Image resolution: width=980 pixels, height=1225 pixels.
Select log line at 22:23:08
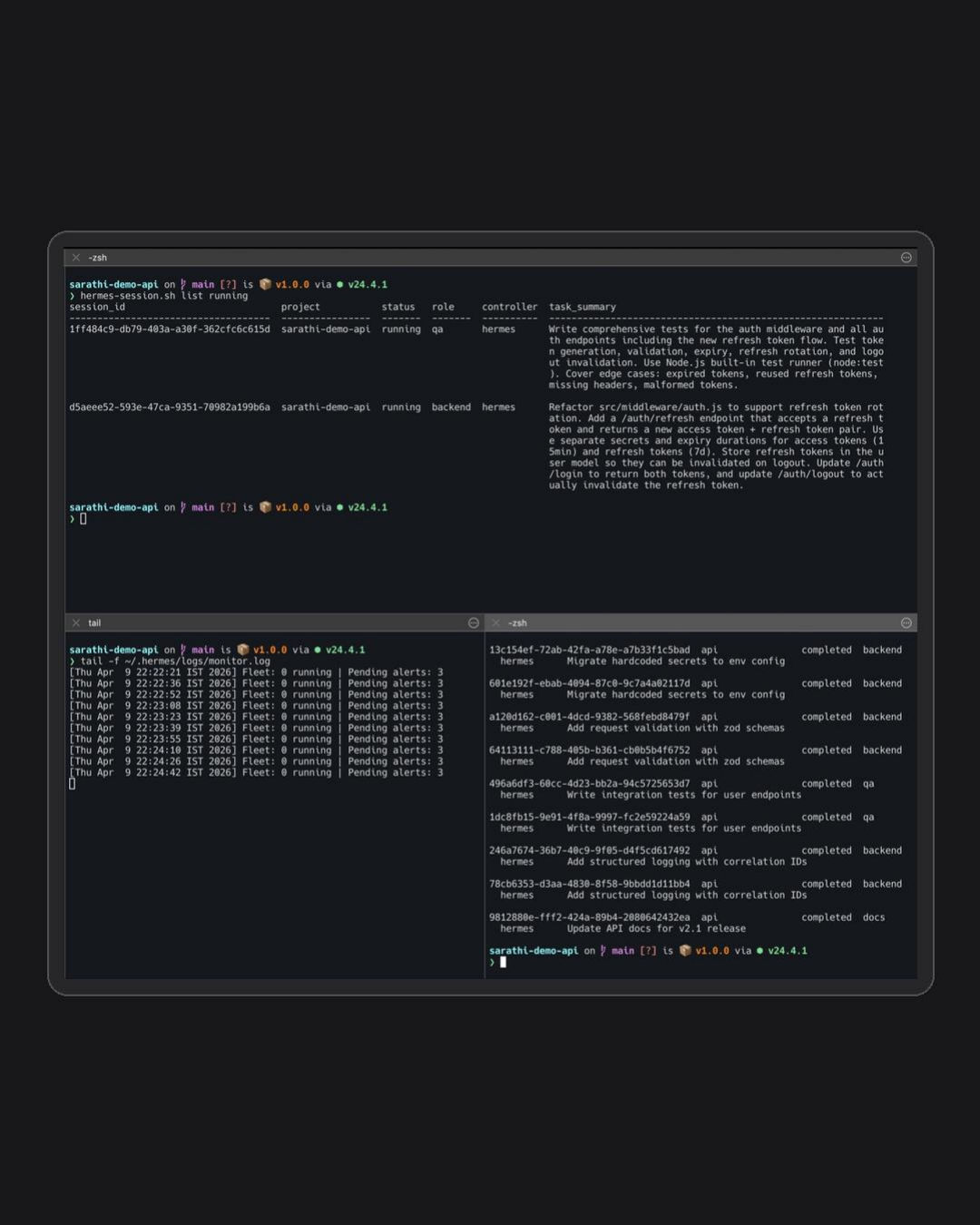(256, 706)
